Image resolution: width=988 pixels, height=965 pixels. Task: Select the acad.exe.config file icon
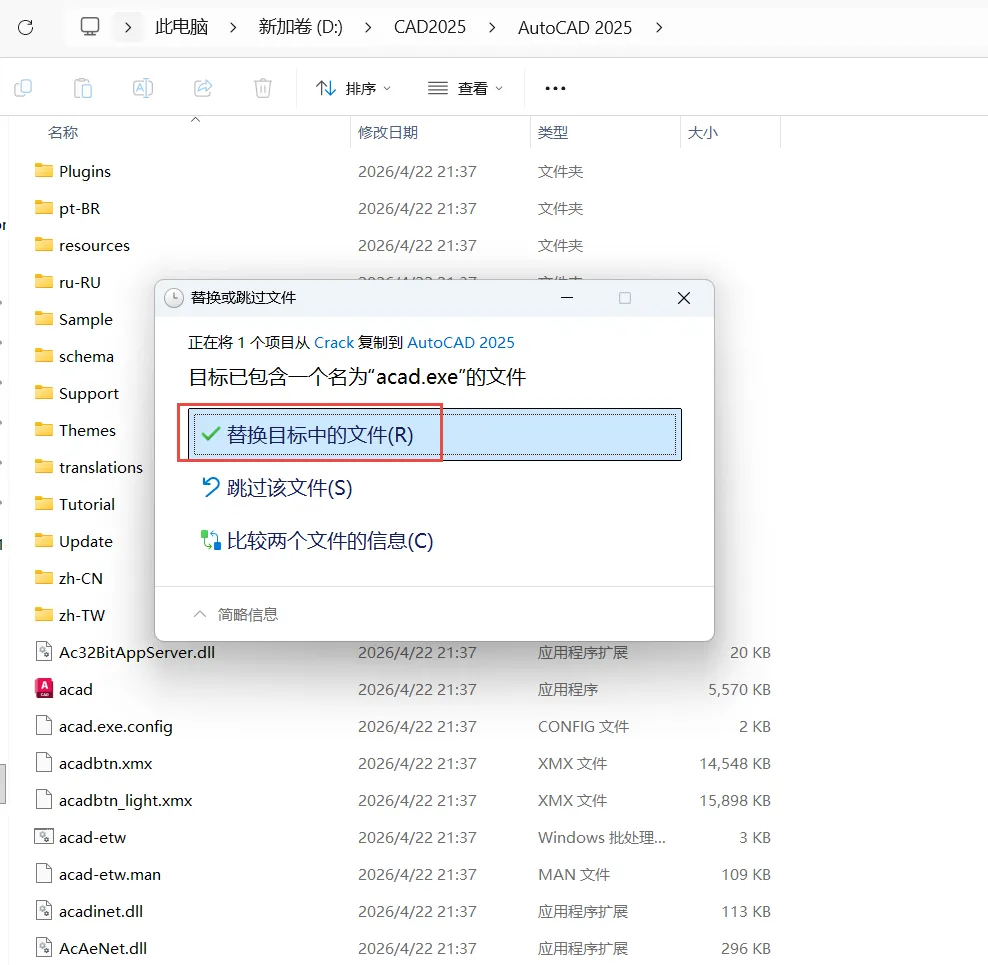[x=43, y=726]
